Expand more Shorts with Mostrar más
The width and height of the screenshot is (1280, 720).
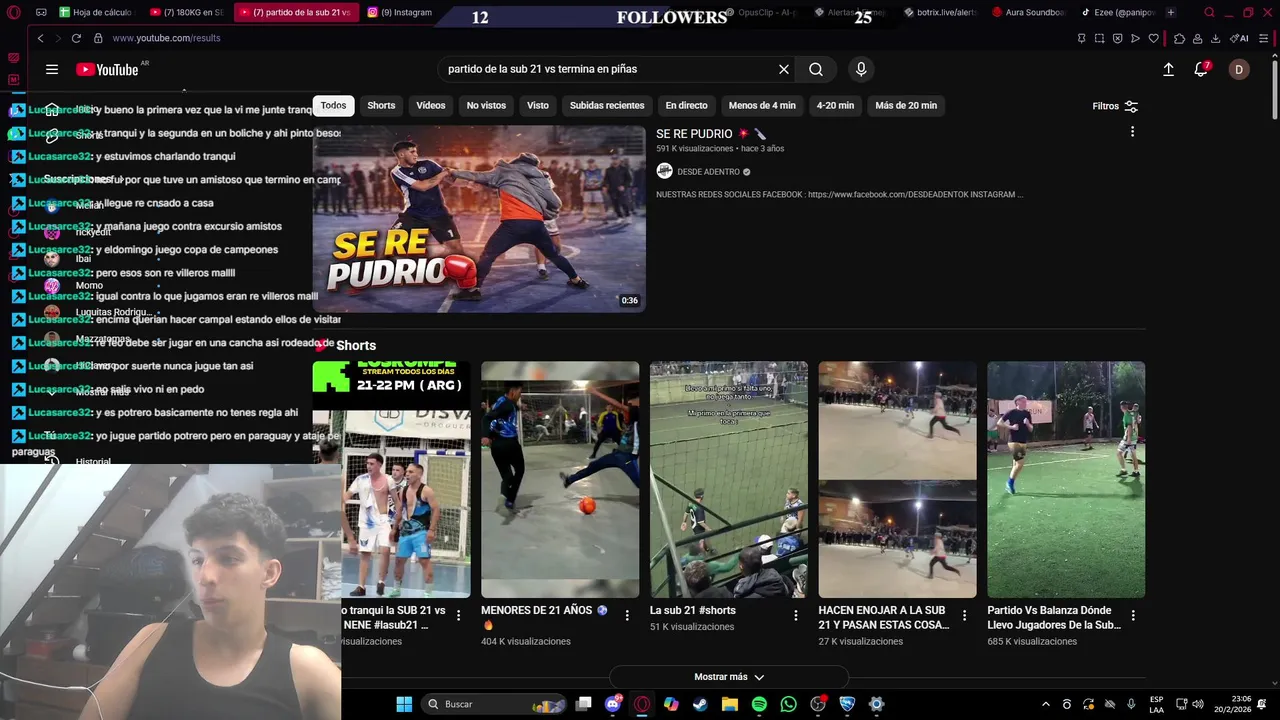pyautogui.click(x=729, y=677)
